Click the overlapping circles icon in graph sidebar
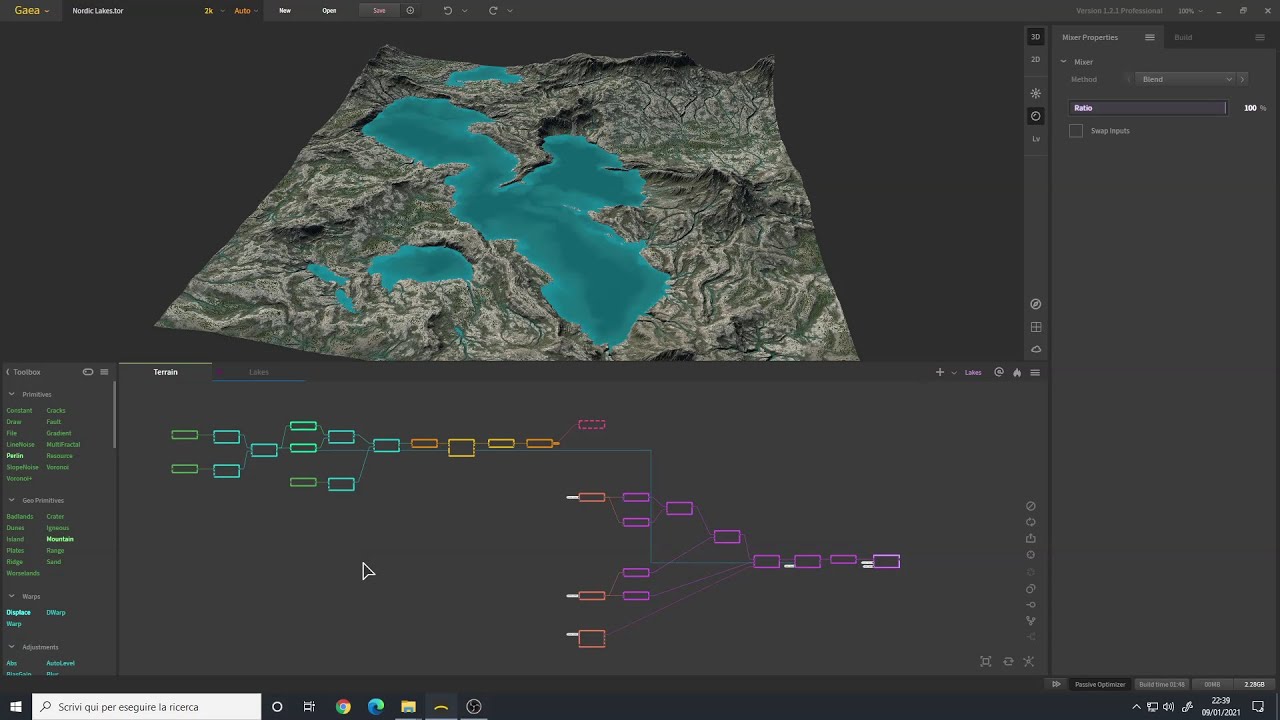The width and height of the screenshot is (1280, 720). (x=1031, y=588)
